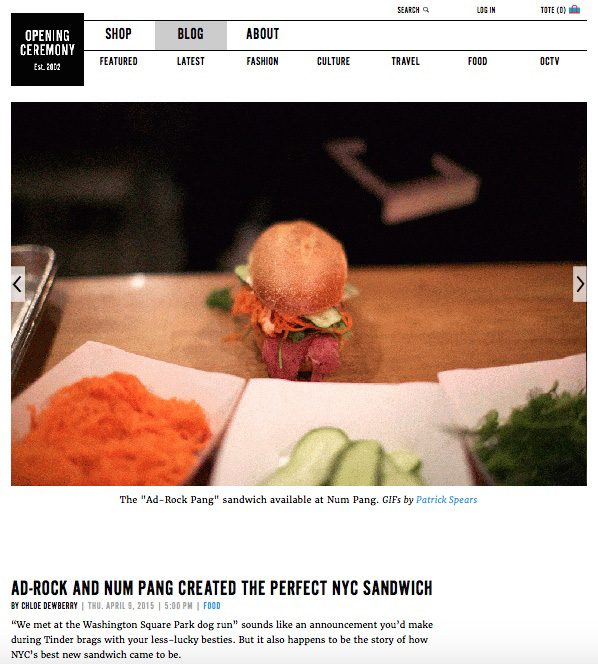Open Patrick Spears credit link
Image resolution: width=598 pixels, height=664 pixels.
click(446, 500)
